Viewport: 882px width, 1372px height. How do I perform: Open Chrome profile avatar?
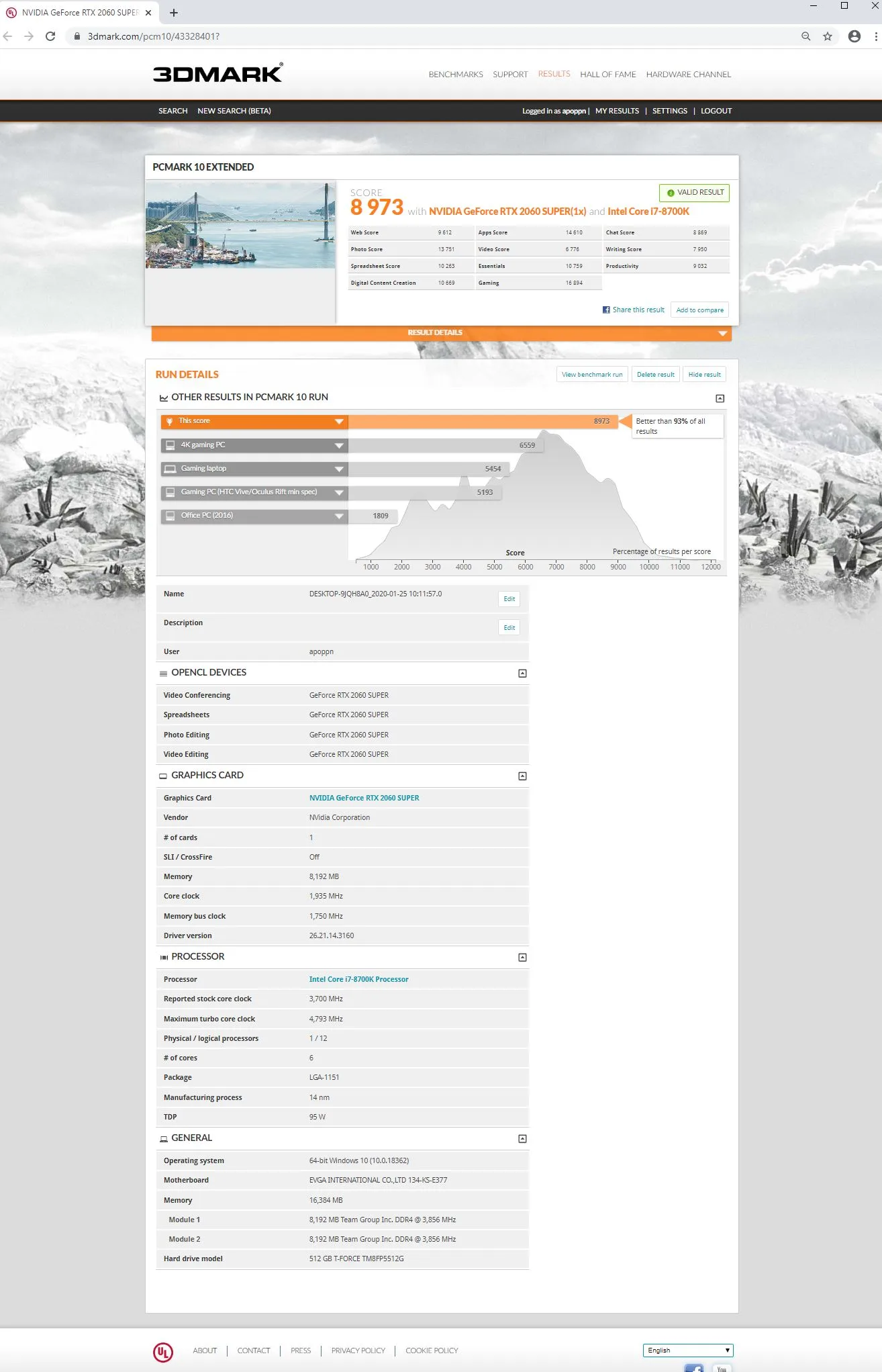point(854,36)
